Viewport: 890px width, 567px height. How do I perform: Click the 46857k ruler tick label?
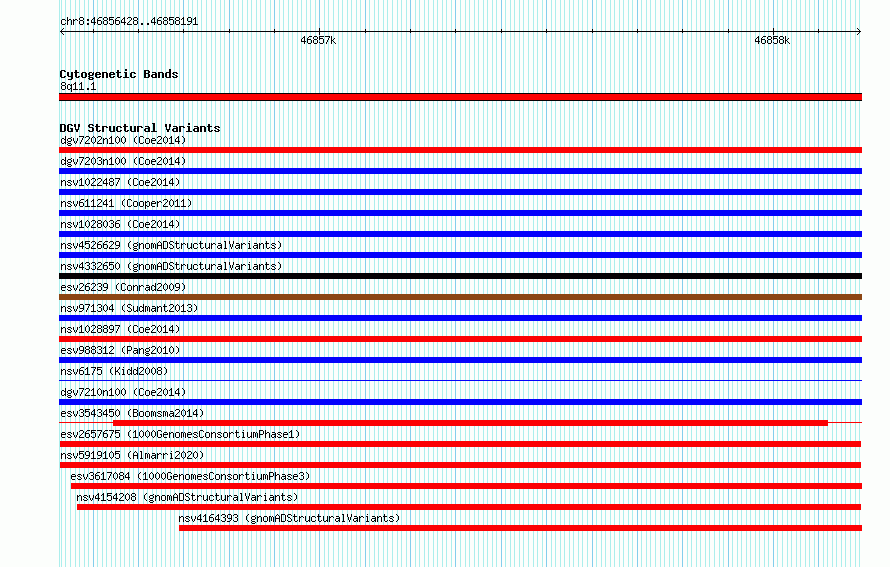[x=318, y=40]
